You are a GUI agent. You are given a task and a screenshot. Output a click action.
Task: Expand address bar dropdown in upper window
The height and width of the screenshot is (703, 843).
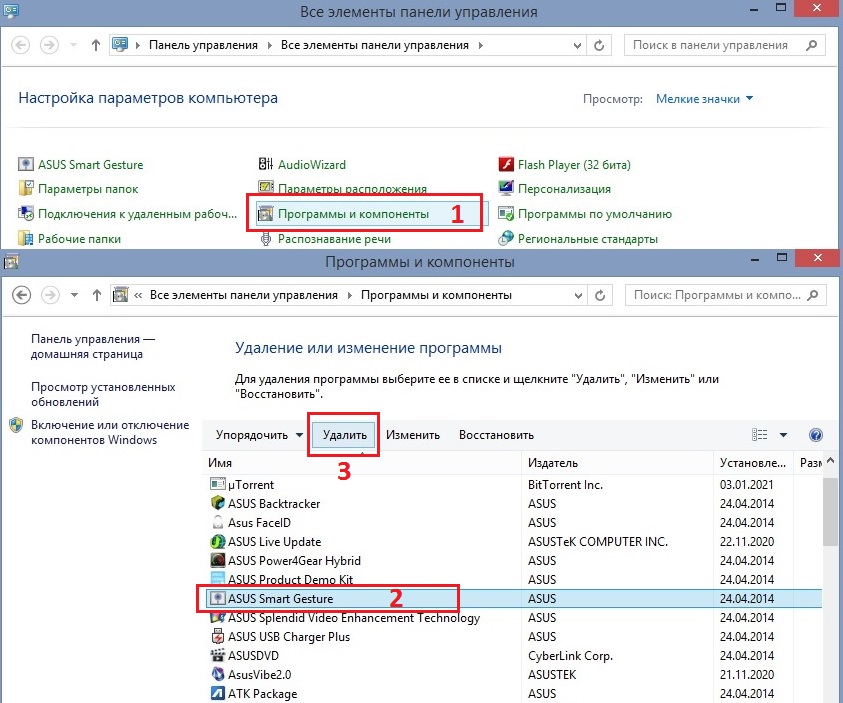tap(577, 46)
